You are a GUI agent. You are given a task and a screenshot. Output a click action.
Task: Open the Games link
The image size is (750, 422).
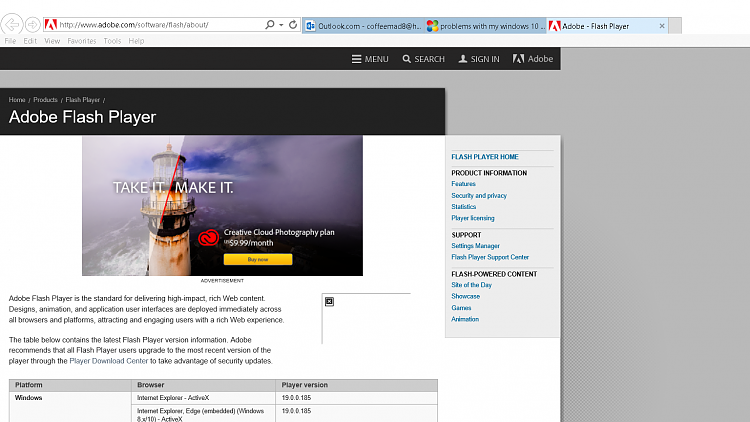(462, 308)
